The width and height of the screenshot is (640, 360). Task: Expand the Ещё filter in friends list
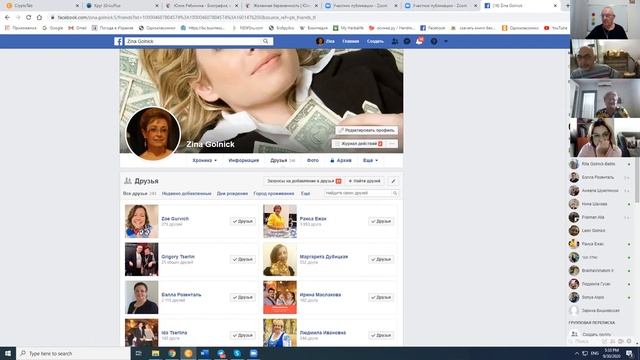coord(305,193)
